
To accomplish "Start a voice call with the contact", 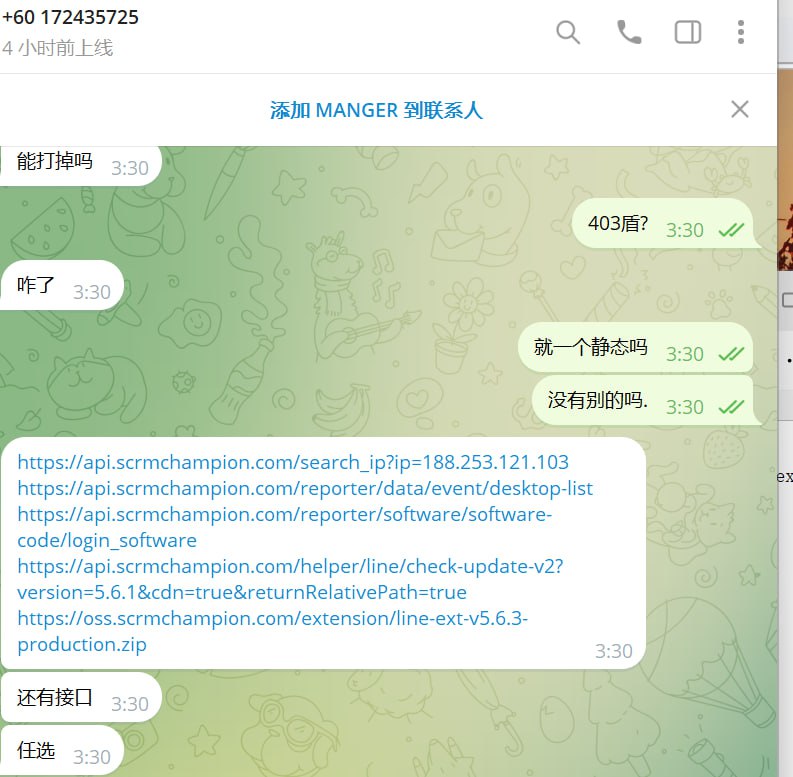I will coord(629,33).
